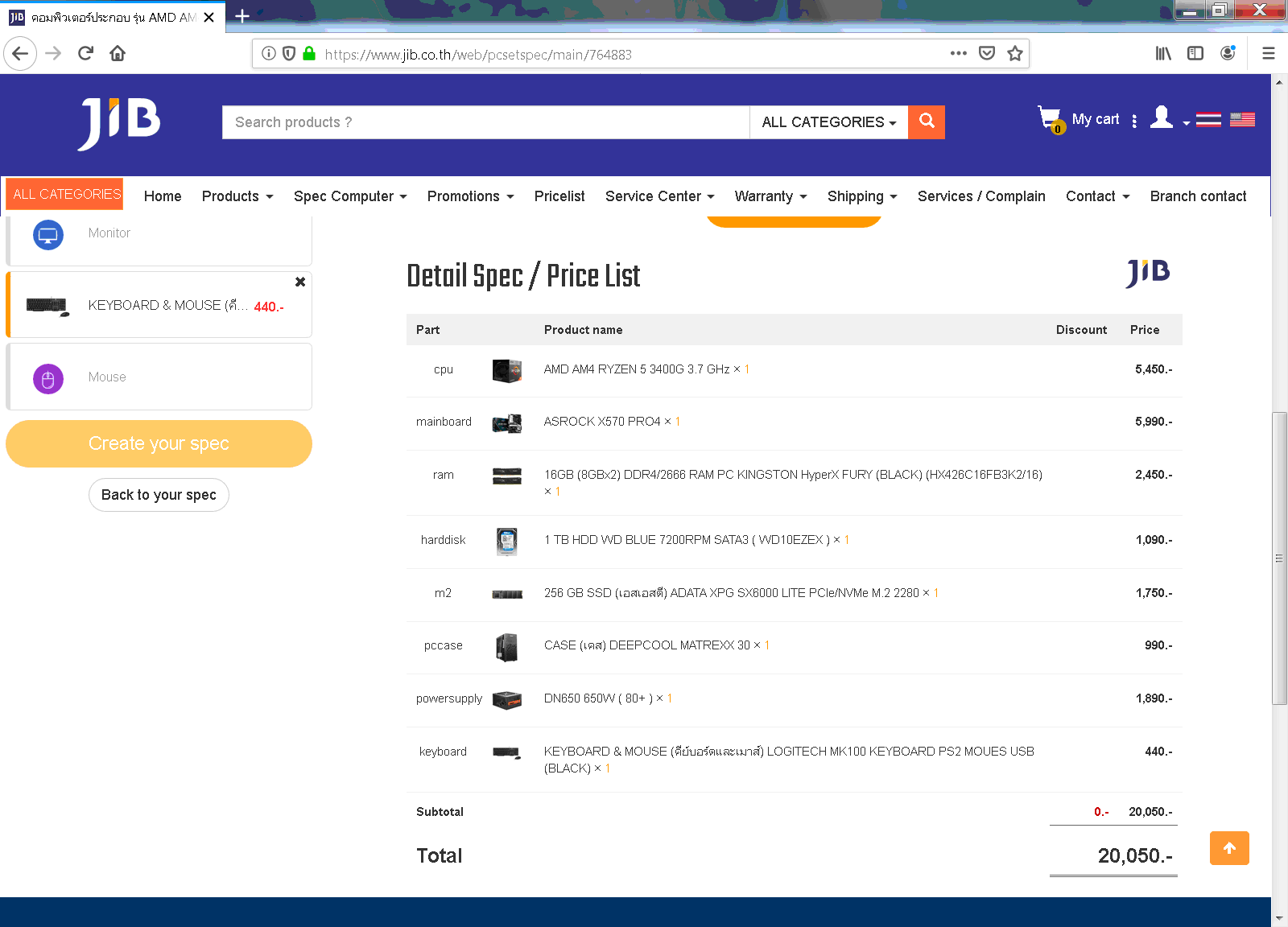
Task: Close the JIB browser tab
Action: pos(209,17)
